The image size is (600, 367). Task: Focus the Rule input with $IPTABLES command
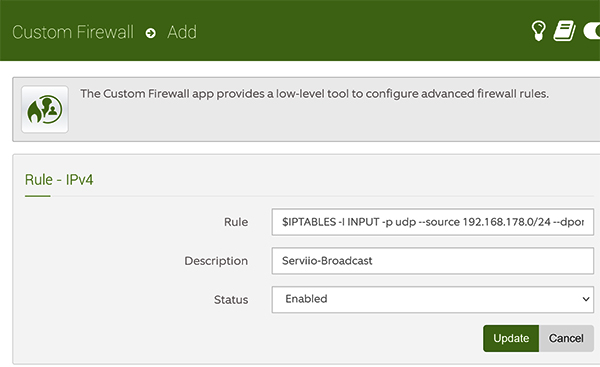[432, 222]
